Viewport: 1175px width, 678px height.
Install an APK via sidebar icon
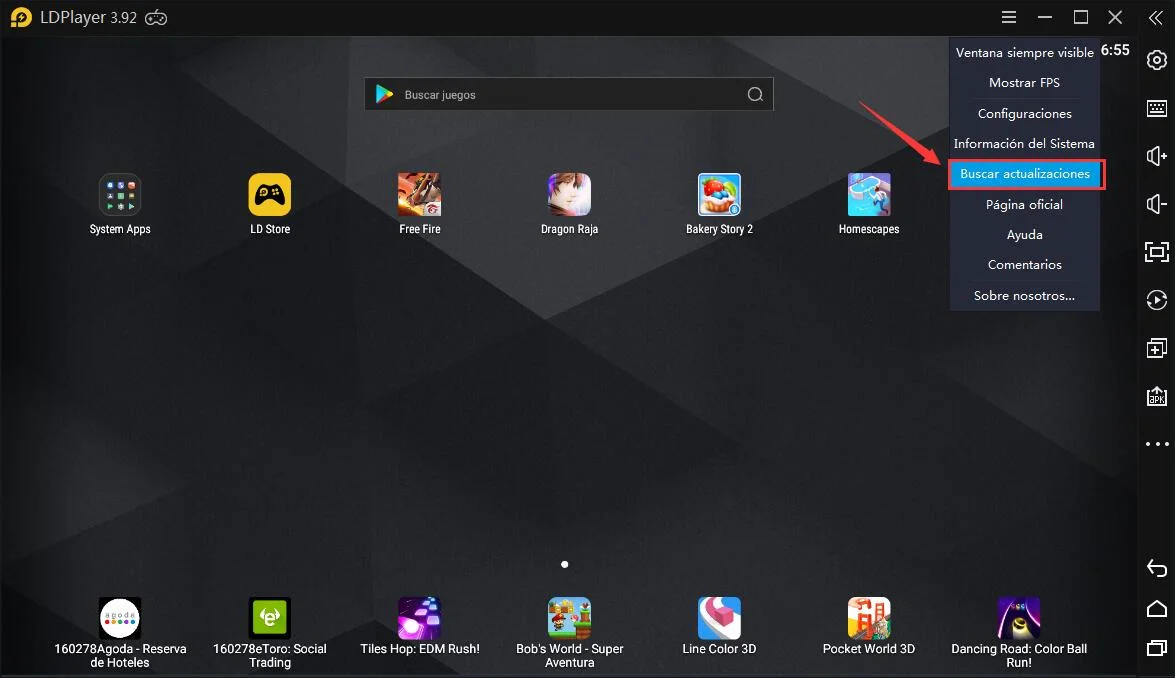(1156, 396)
